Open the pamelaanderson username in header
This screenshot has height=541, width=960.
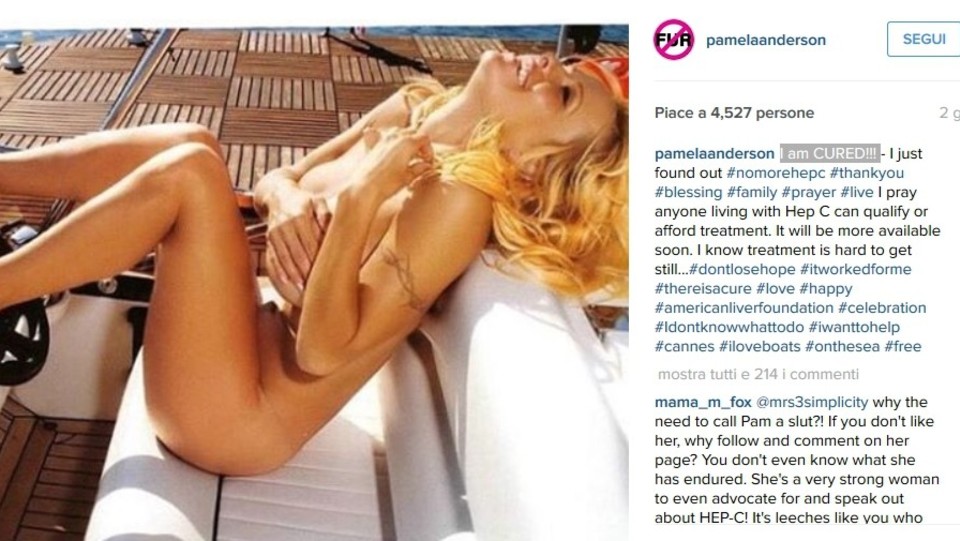(x=766, y=40)
